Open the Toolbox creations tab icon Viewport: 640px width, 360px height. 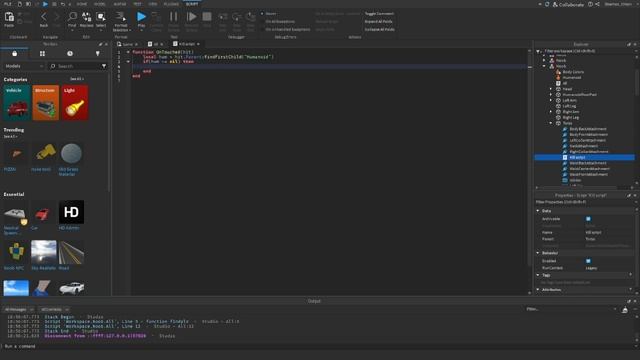point(98,53)
